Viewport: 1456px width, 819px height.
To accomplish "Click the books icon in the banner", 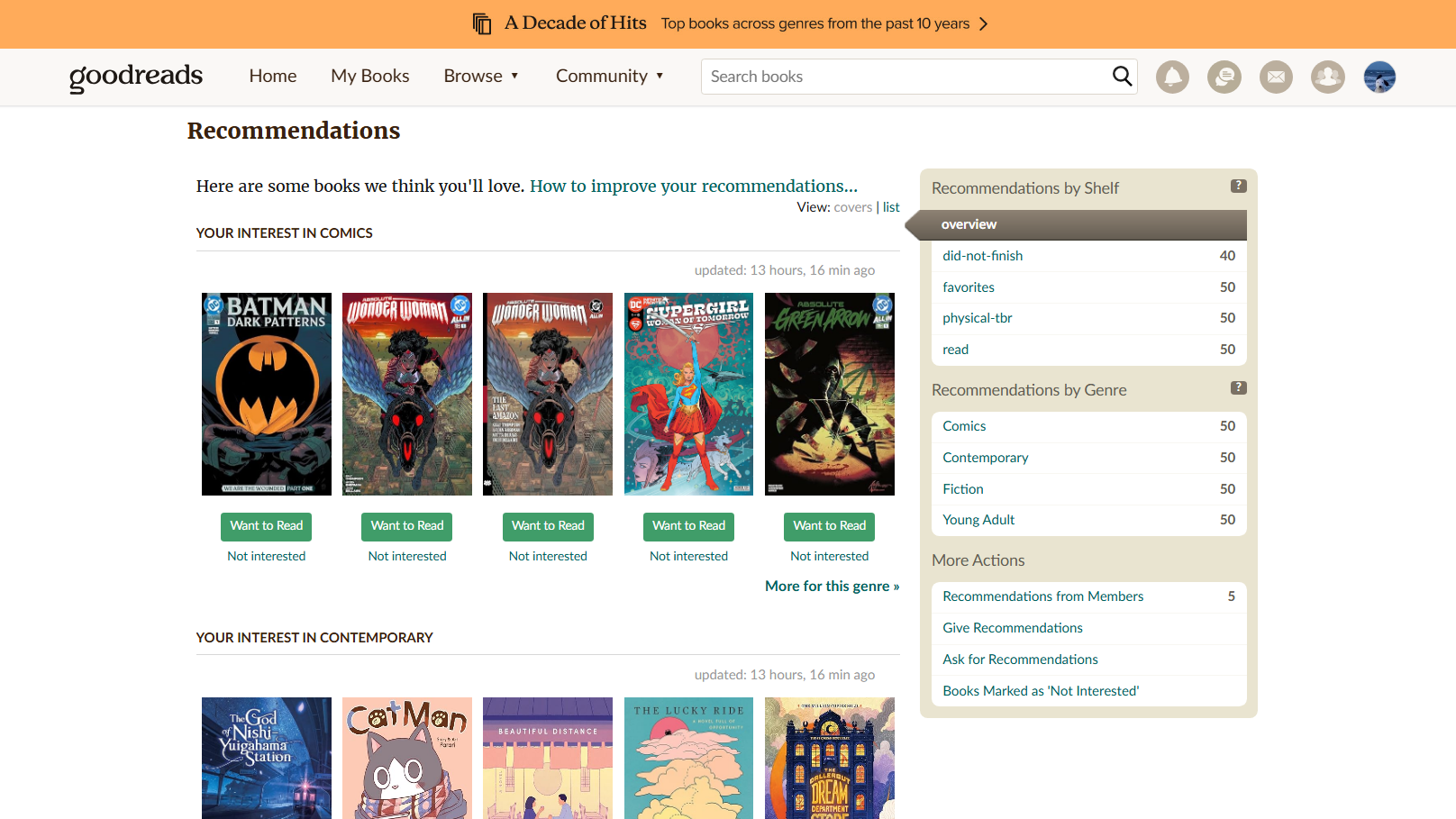I will 482,23.
